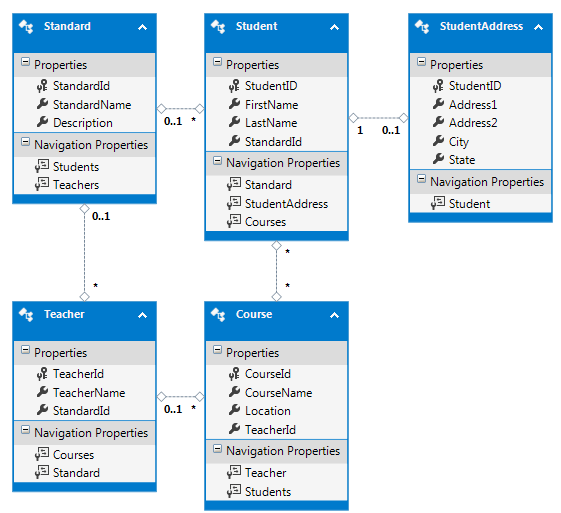Click navigation icon beside StudentAddress in Student
561x513 pixels.
(x=234, y=203)
